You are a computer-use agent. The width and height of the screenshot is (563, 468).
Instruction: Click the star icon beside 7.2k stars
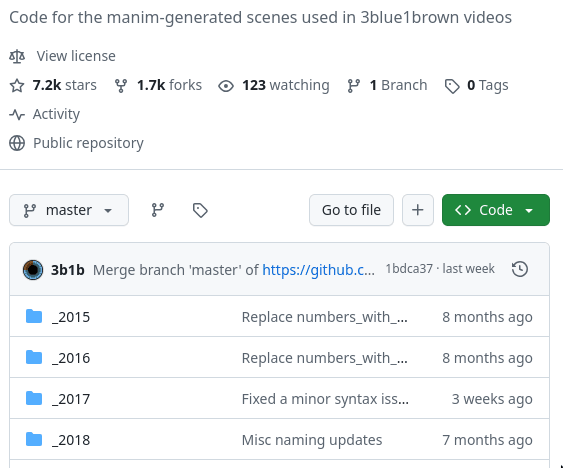(17, 85)
